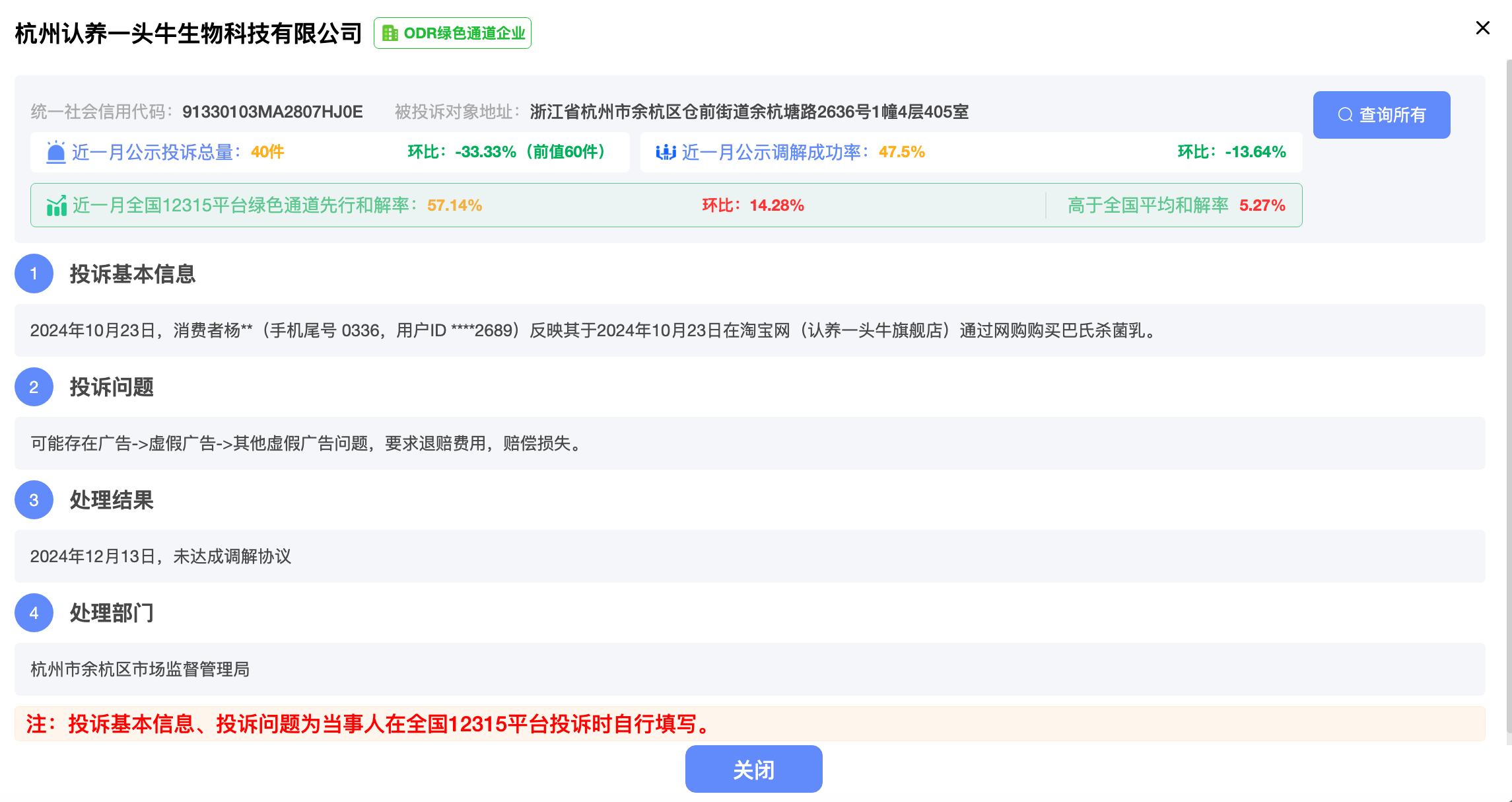Click the blue 关闭 button
Viewport: 1512px width, 802px height.
click(753, 769)
